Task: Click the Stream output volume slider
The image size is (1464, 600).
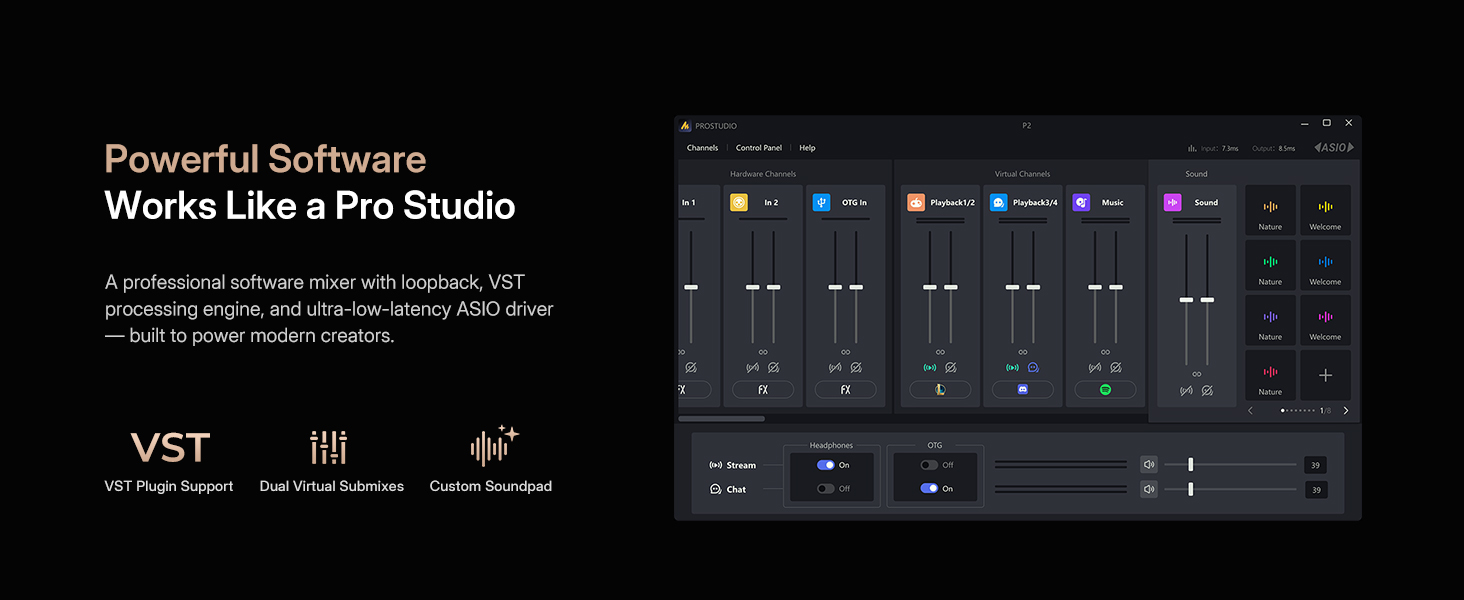Action: (1230, 464)
